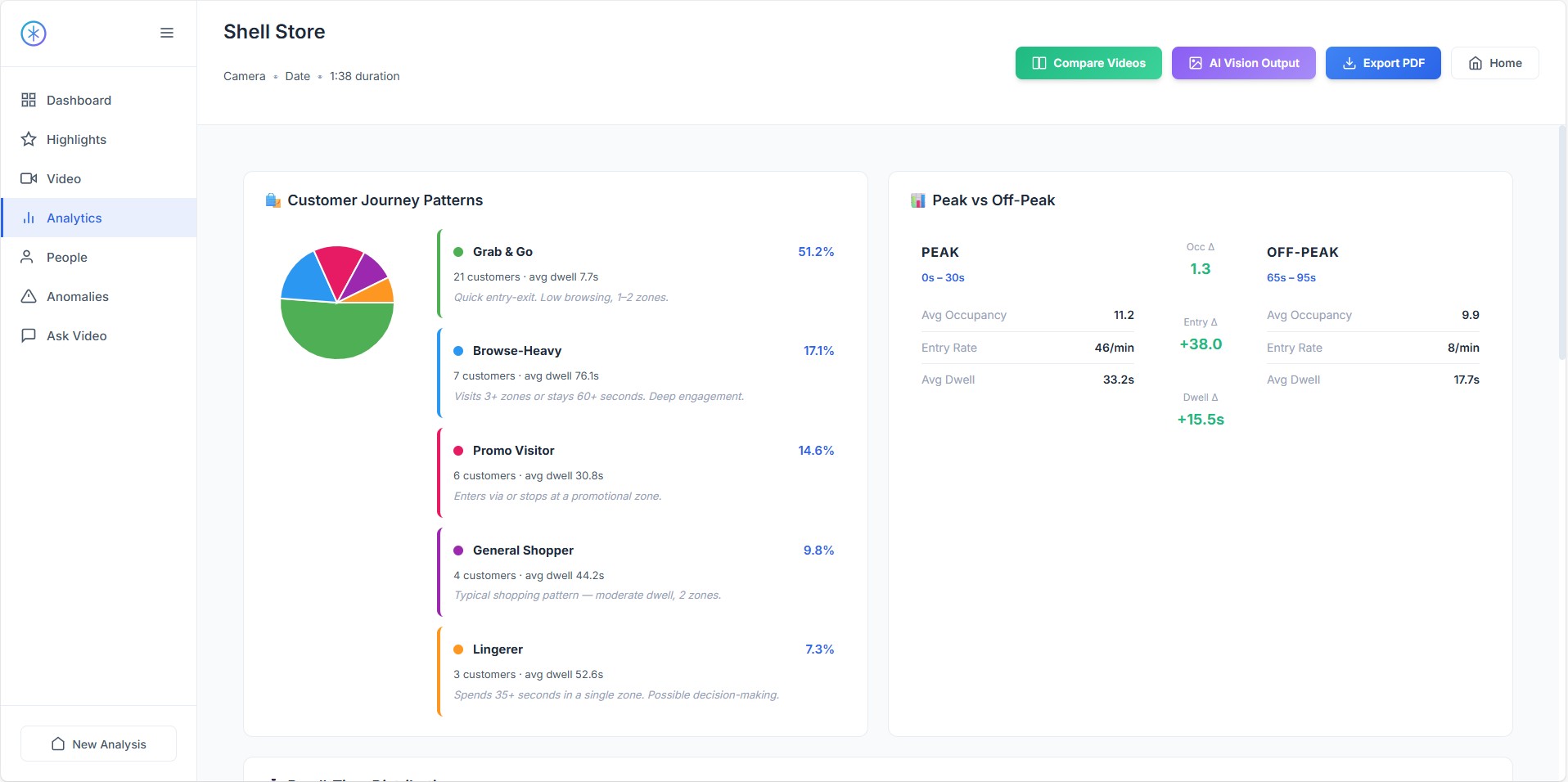Export the report as PDF
Viewport: 1568px width, 782px height.
click(x=1382, y=63)
